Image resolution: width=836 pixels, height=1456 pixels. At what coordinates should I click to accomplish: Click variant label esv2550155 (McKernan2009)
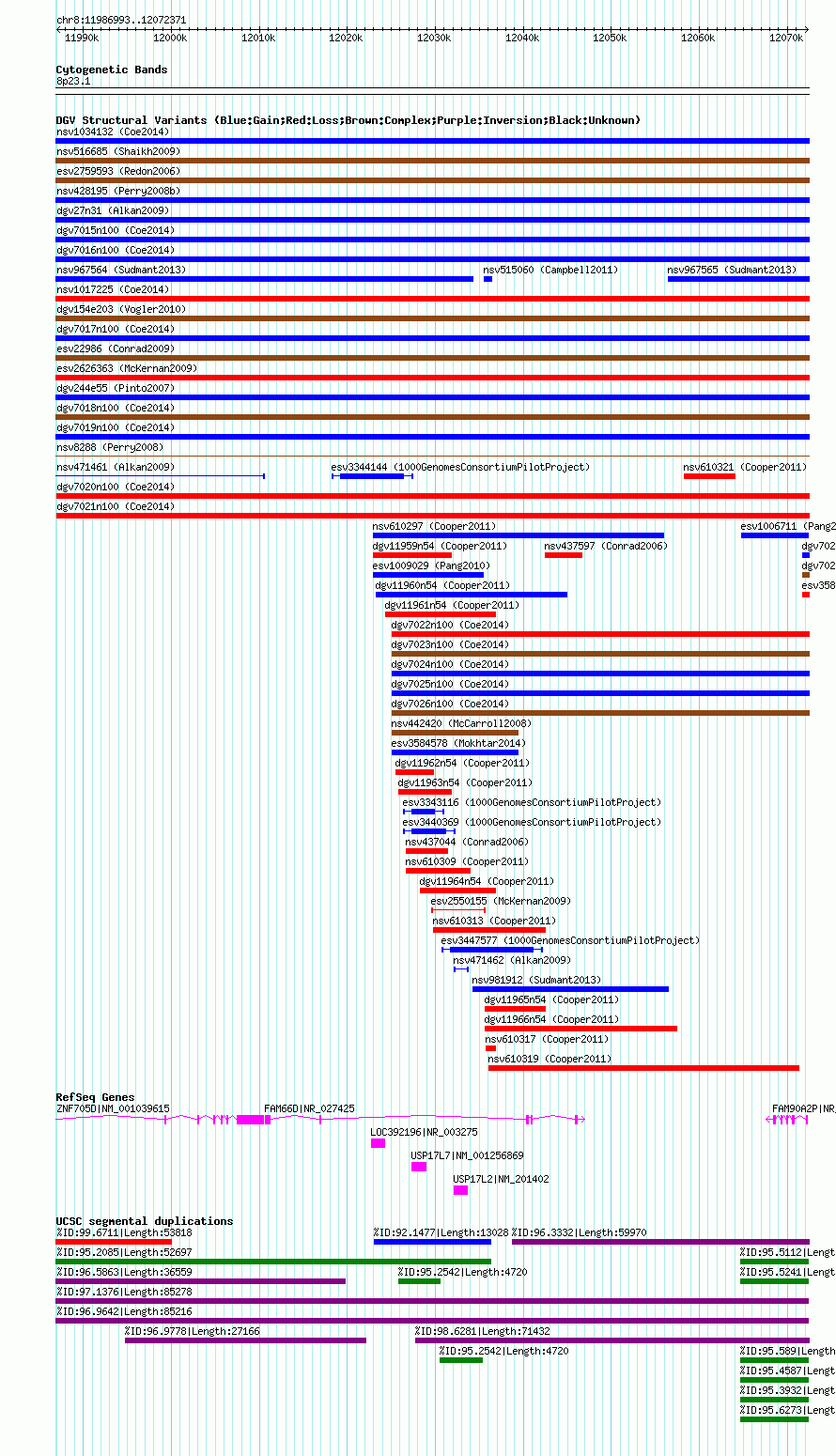[x=501, y=901]
